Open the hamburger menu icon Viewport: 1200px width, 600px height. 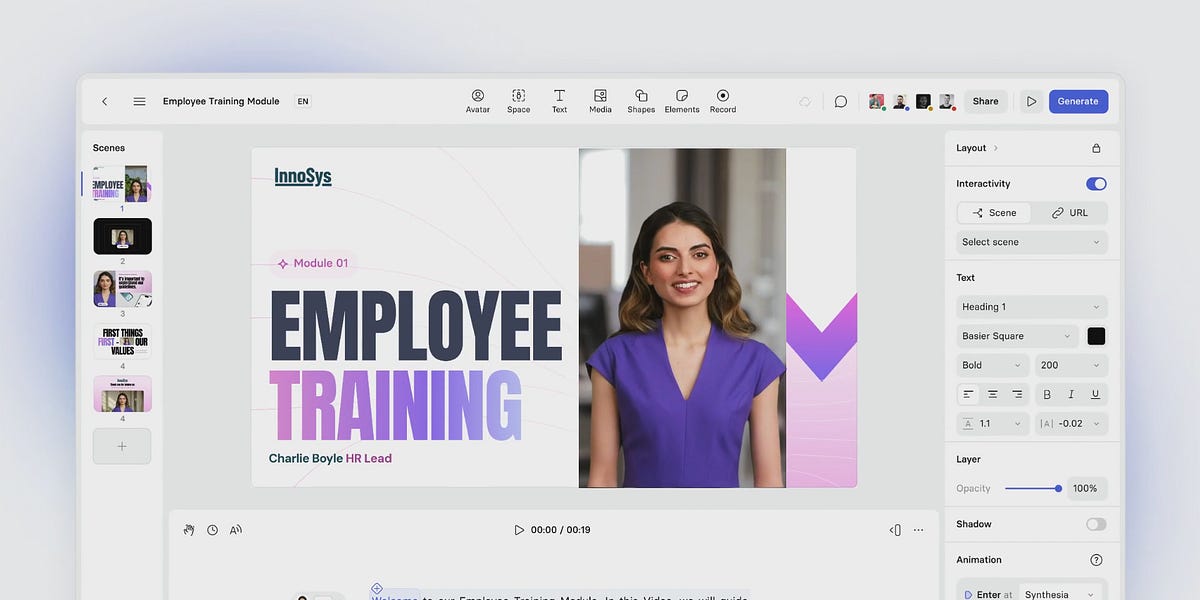139,101
